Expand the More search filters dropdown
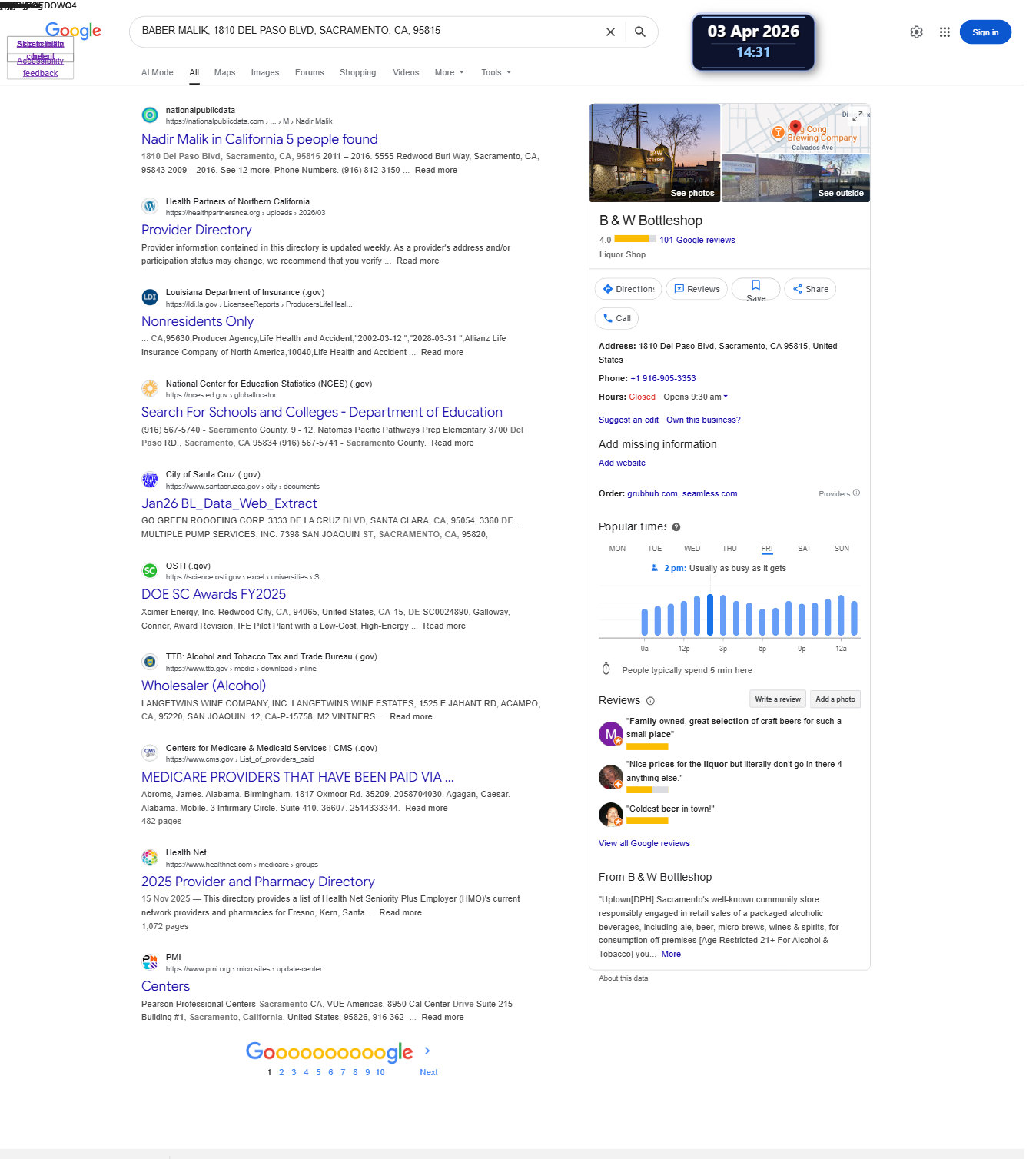 click(450, 72)
